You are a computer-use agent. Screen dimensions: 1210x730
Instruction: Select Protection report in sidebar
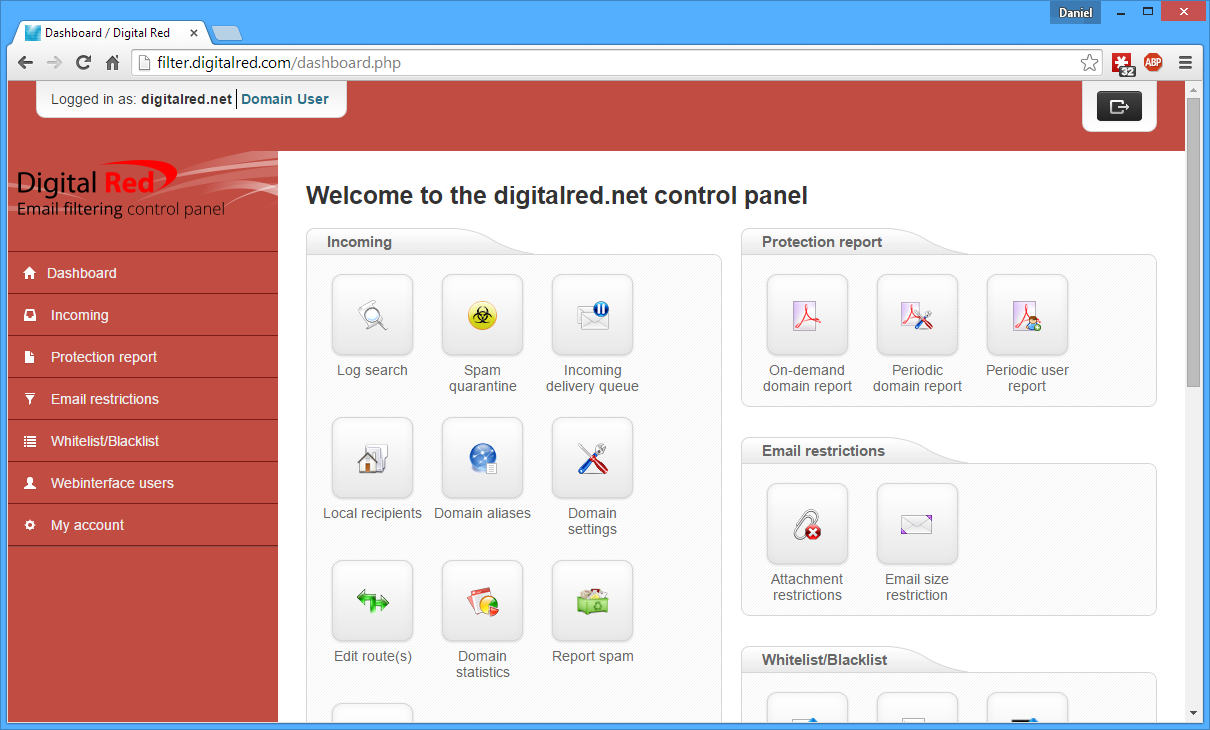tap(143, 357)
